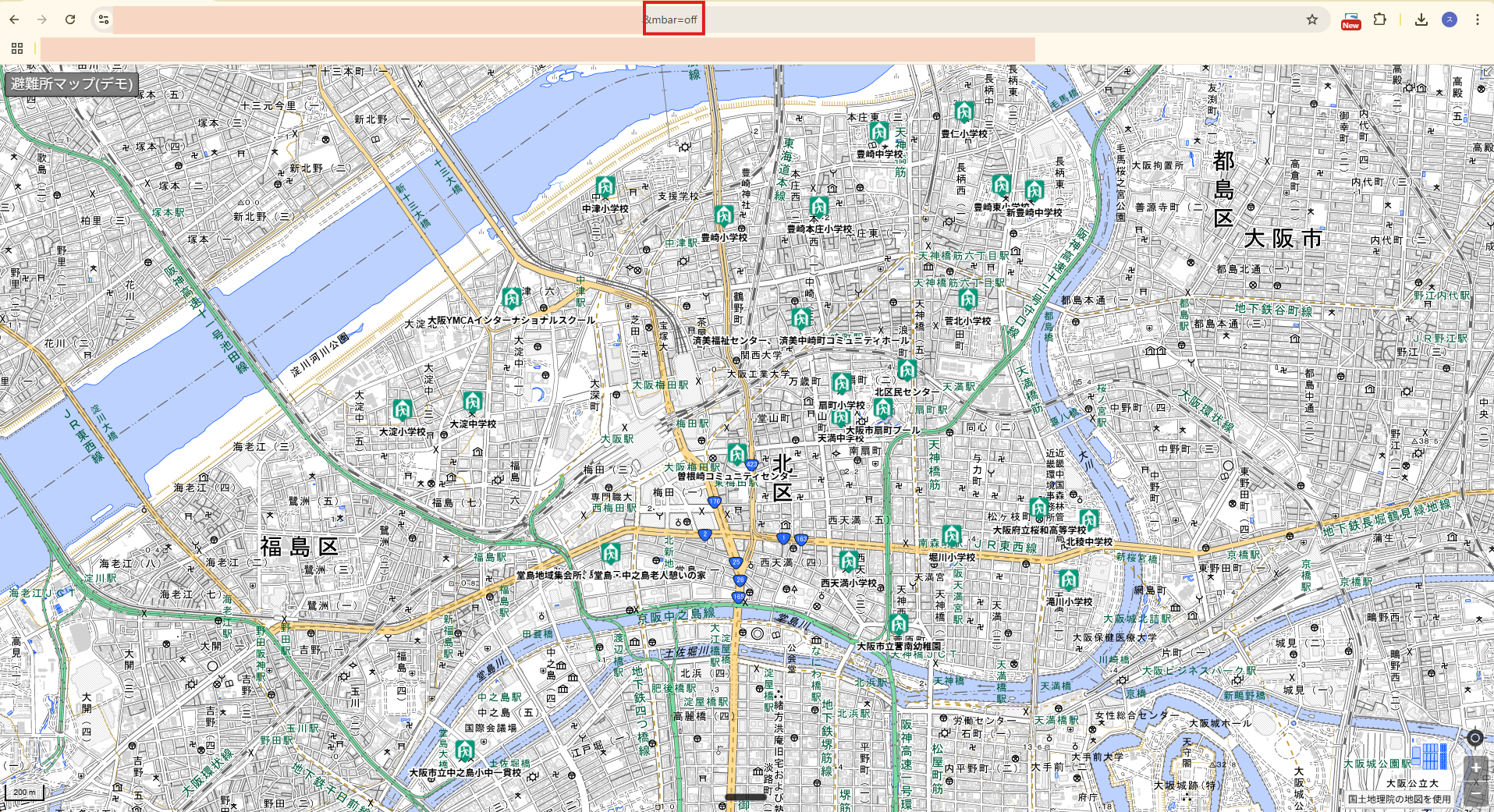Open the 滝川小学校 shelter marker
The height and width of the screenshot is (812, 1494).
(x=1068, y=580)
